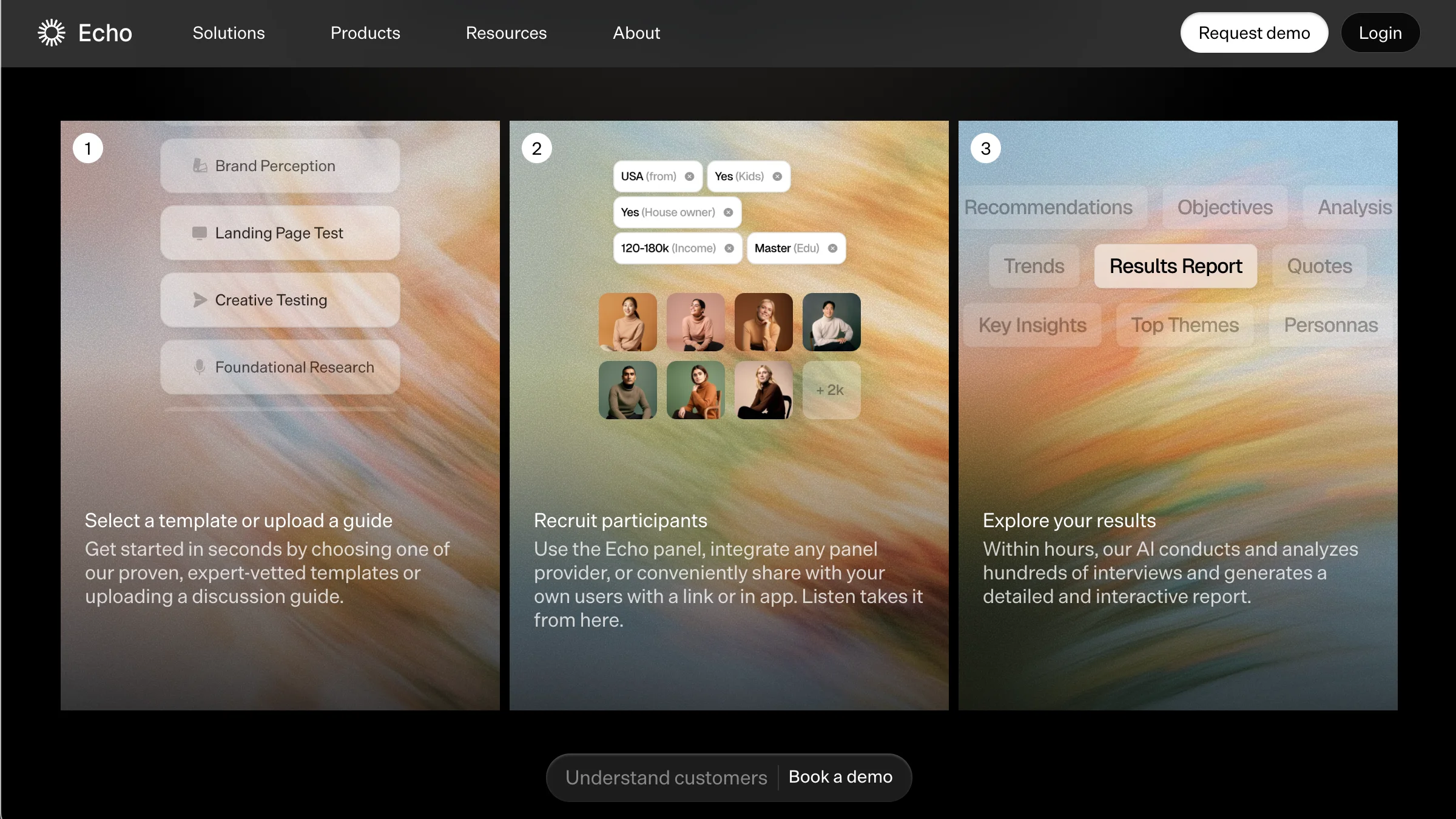Click the Creative Testing arrow icon

click(x=200, y=300)
